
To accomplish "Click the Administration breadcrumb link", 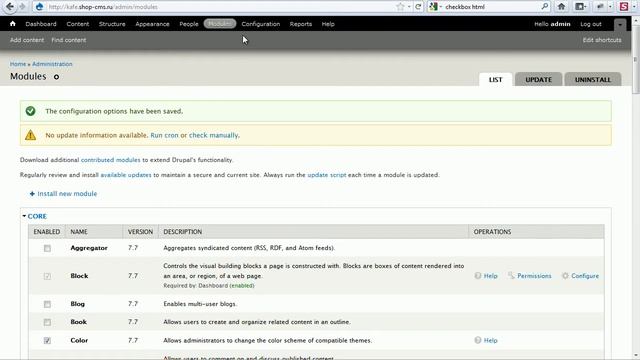I will coord(52,64).
